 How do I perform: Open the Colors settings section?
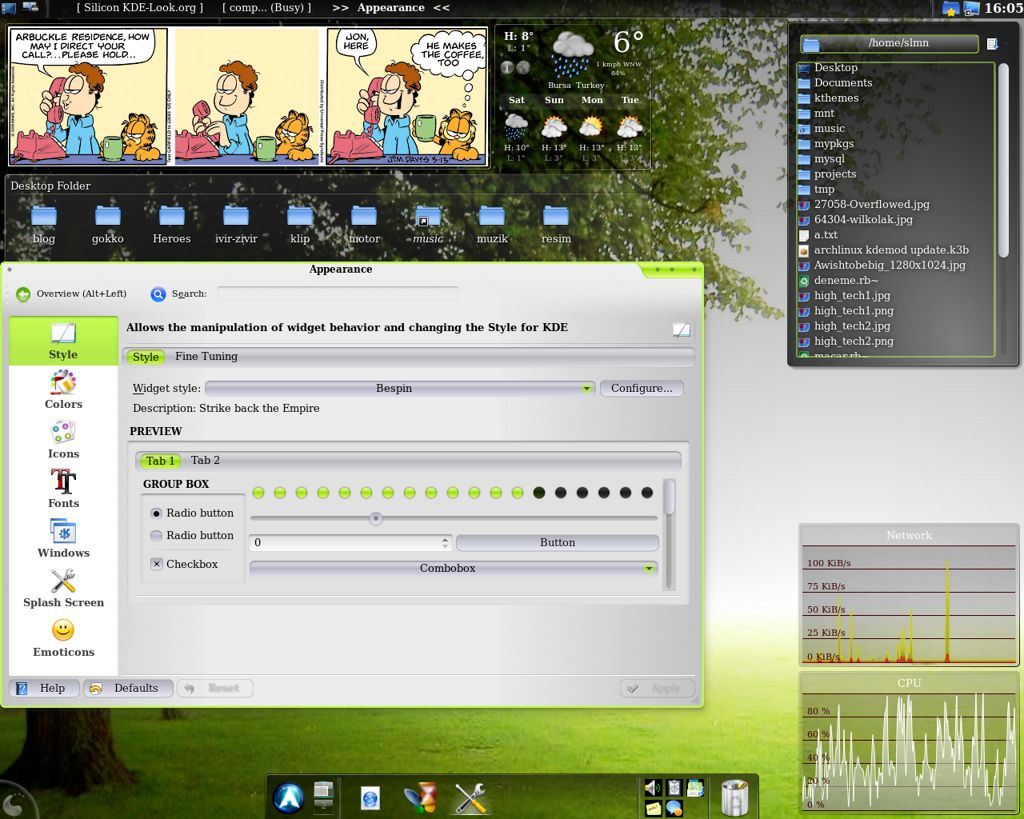point(63,390)
